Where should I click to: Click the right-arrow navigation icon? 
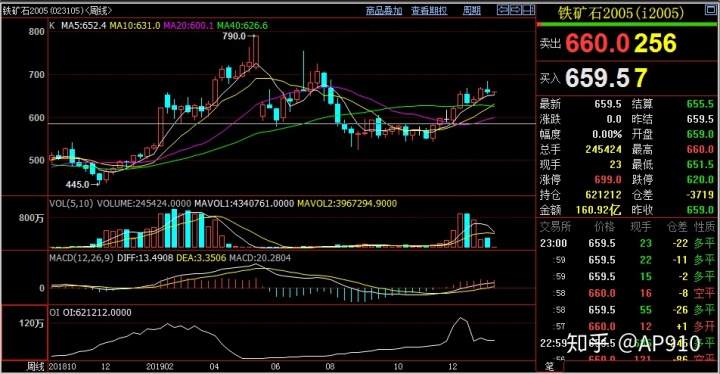tap(516, 9)
